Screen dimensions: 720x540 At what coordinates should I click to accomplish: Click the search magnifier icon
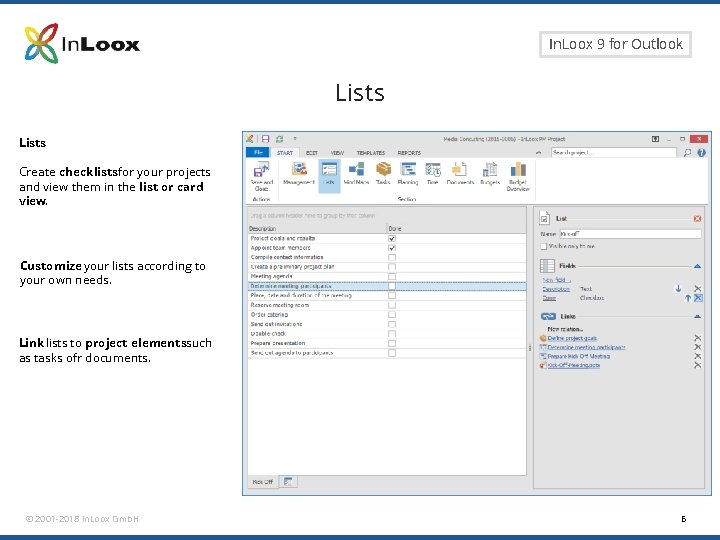point(687,152)
